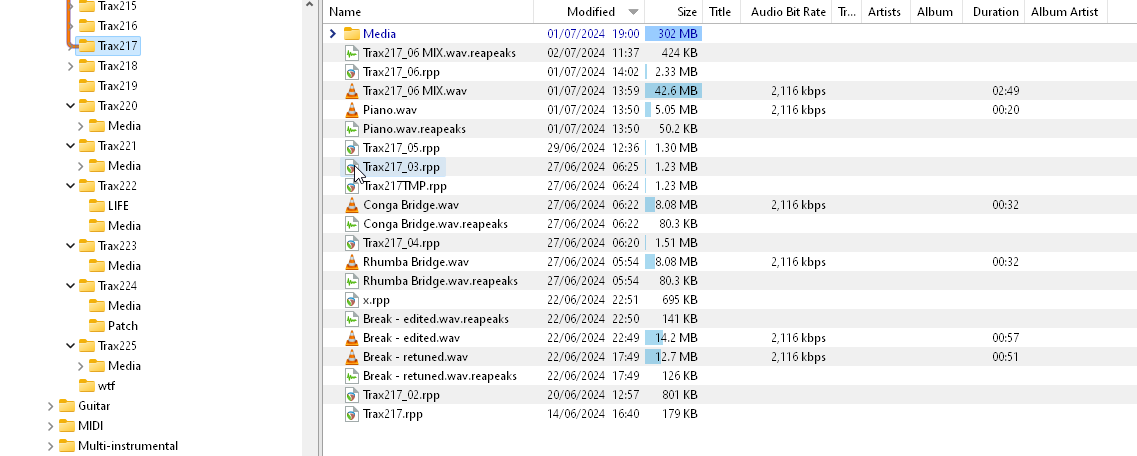1137x456 pixels.
Task: Expand the Guitar folder in tree
Action: pos(50,406)
